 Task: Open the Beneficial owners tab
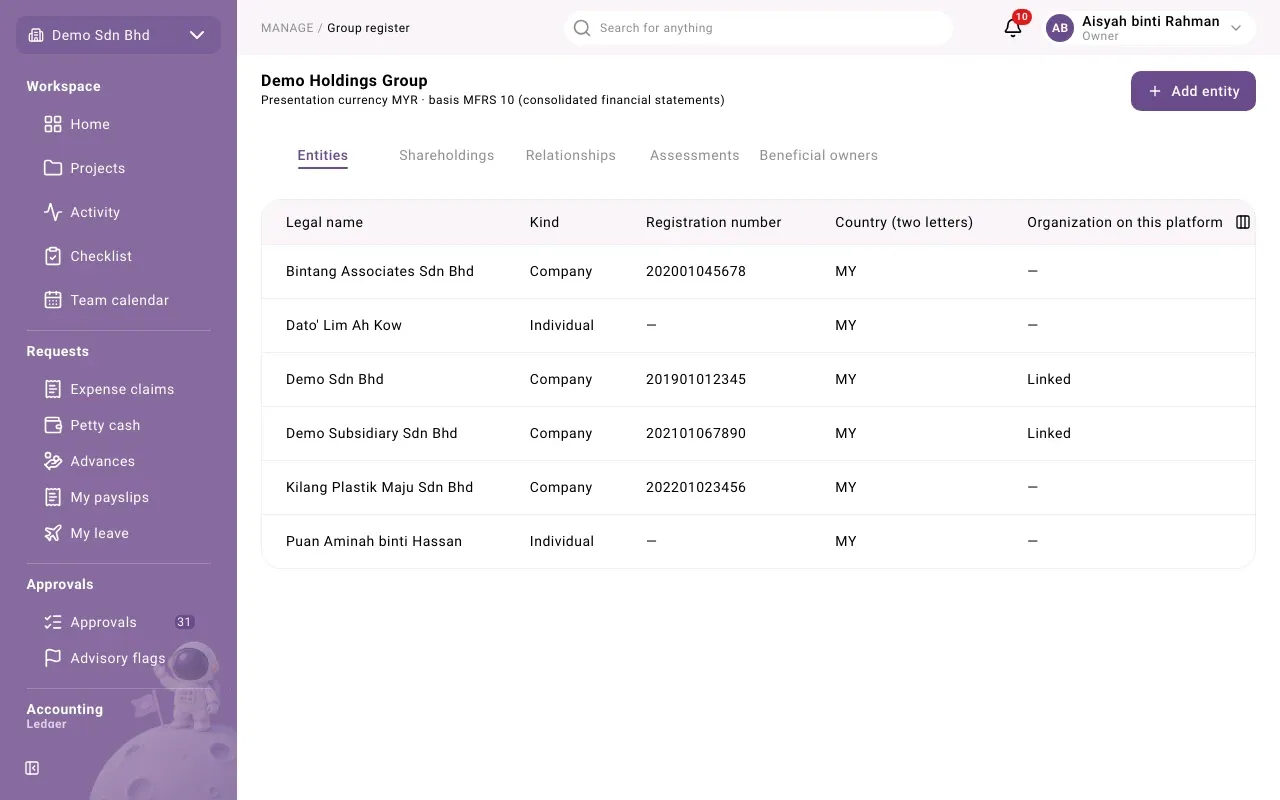[x=819, y=155]
